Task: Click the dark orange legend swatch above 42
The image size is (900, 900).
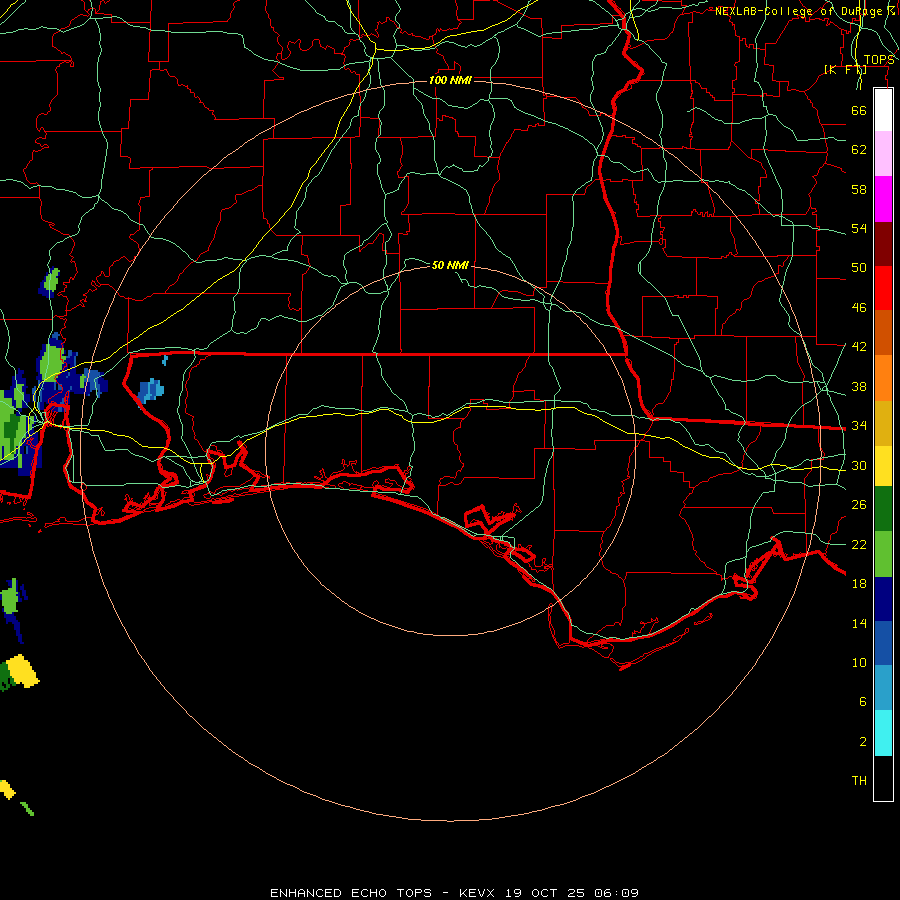Action: (883, 332)
